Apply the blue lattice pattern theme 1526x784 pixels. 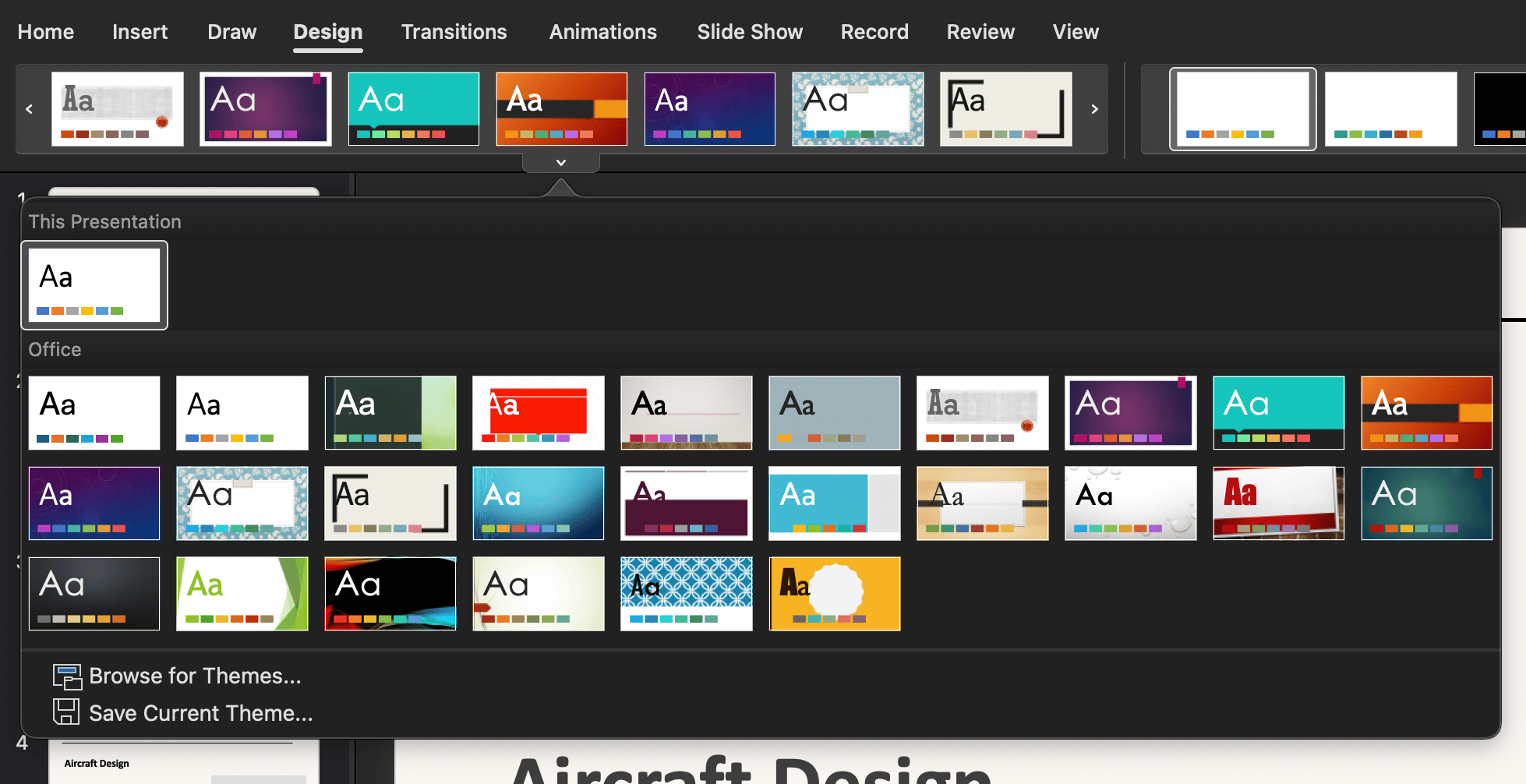point(687,594)
